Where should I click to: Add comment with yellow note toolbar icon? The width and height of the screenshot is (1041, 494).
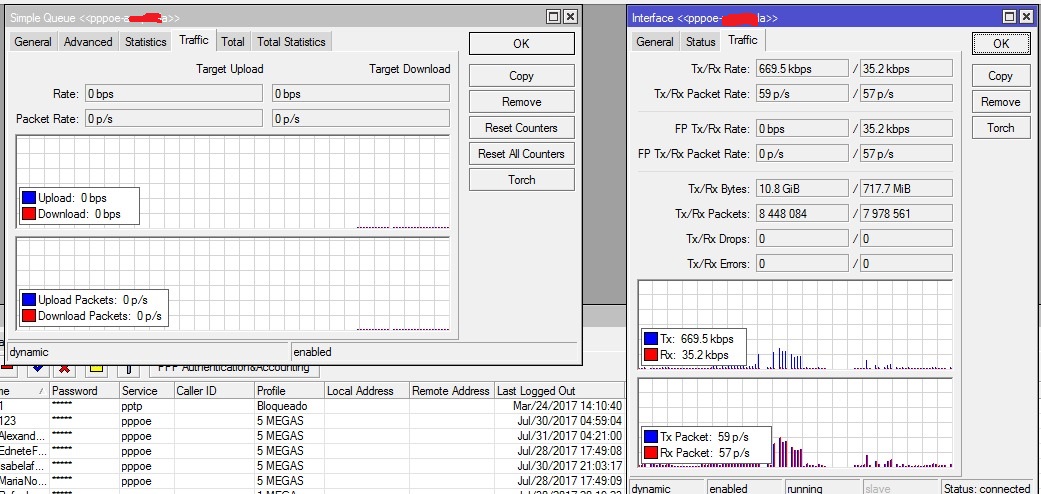click(x=96, y=368)
